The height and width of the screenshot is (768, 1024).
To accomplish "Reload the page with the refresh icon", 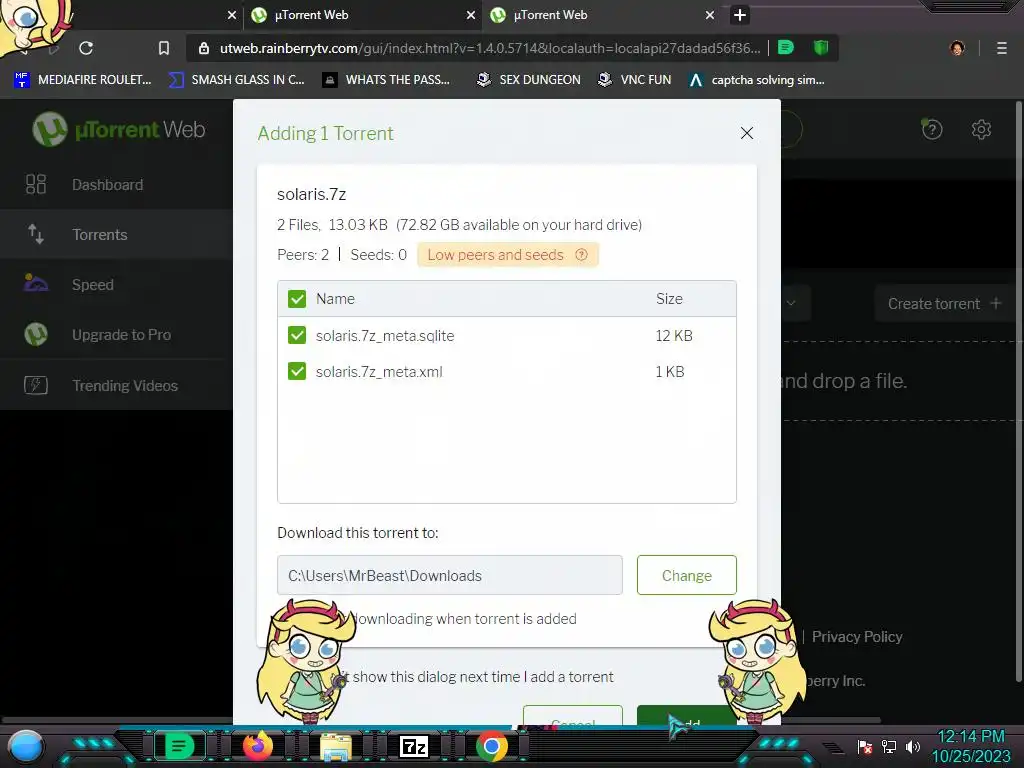I will click(x=86, y=48).
